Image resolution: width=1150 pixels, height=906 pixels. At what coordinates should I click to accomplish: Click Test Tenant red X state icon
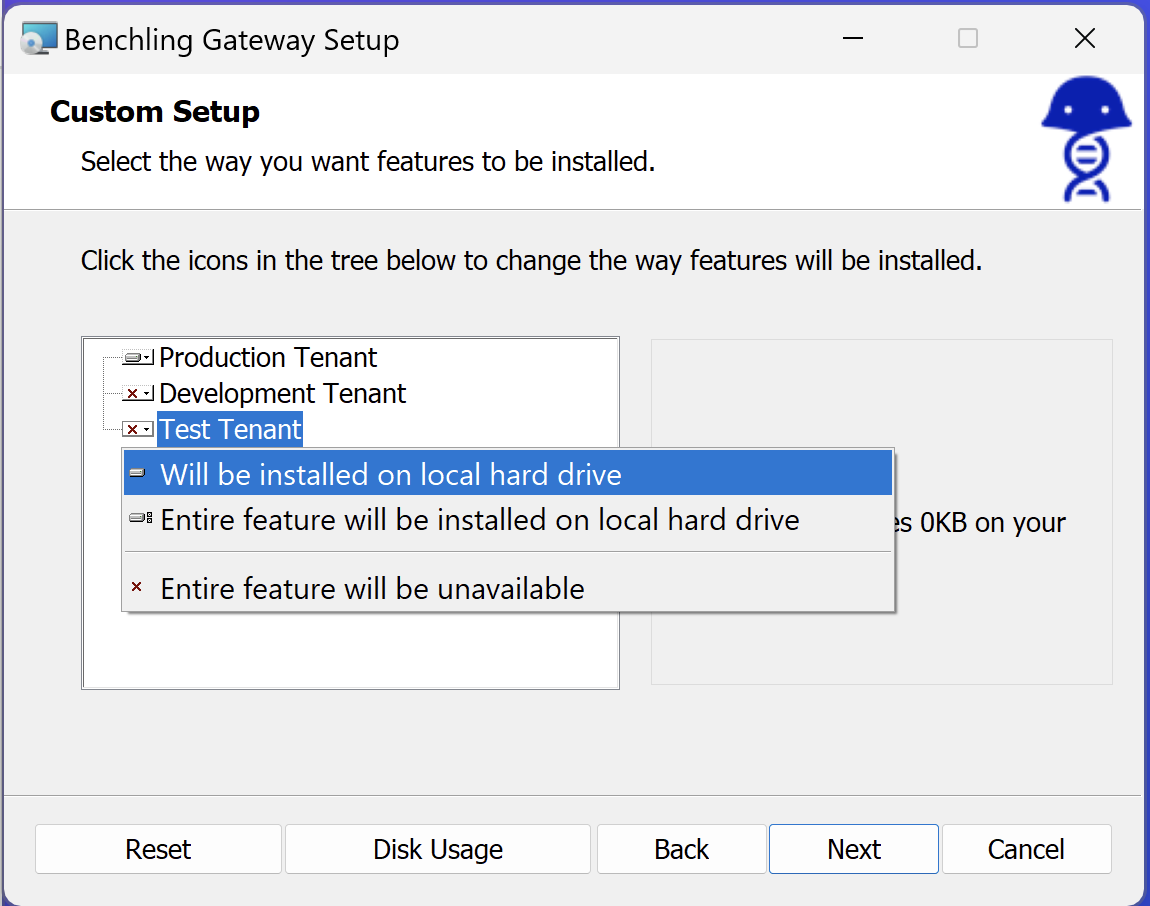pyautogui.click(x=138, y=430)
